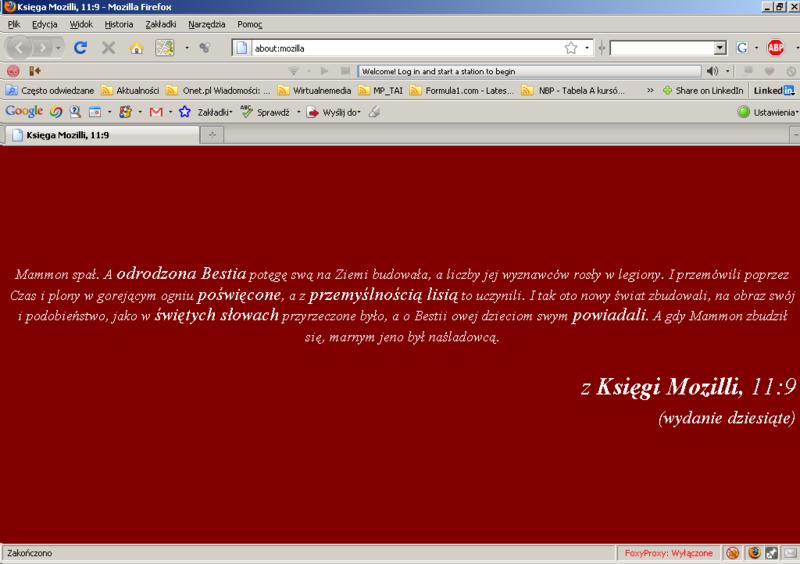Open the Ustawienia dropdown
Screen dimensions: 800x564
768,112
